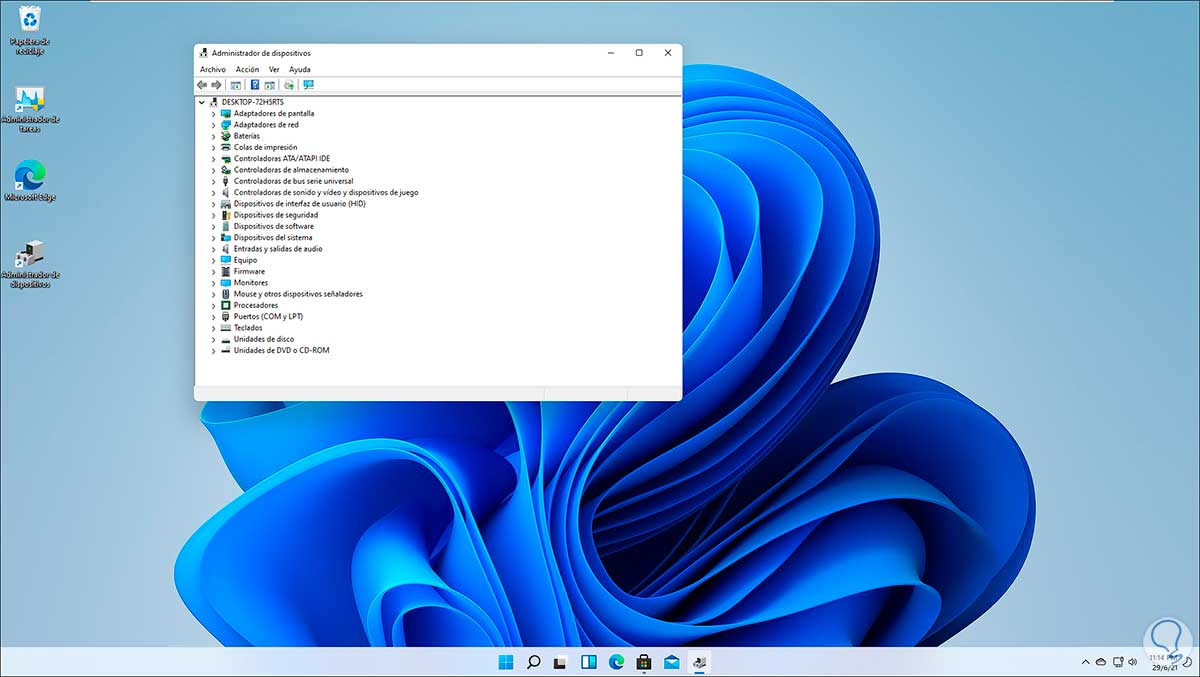Open the Papelera de reciclaje desktop icon
This screenshot has width=1200, height=677.
click(x=30, y=25)
